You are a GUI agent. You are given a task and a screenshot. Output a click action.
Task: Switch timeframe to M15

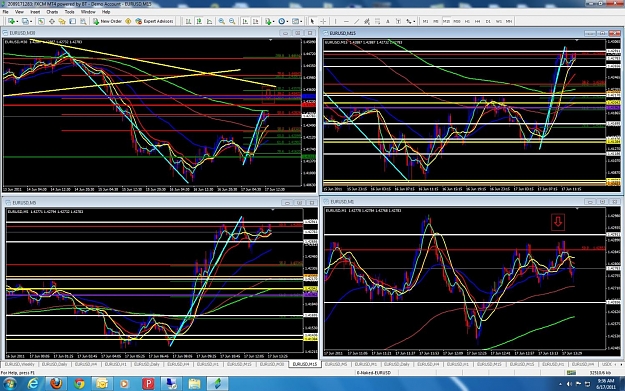tap(446, 21)
